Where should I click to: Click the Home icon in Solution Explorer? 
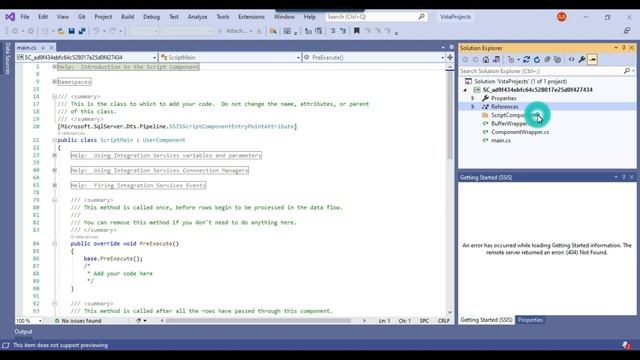tap(486, 60)
